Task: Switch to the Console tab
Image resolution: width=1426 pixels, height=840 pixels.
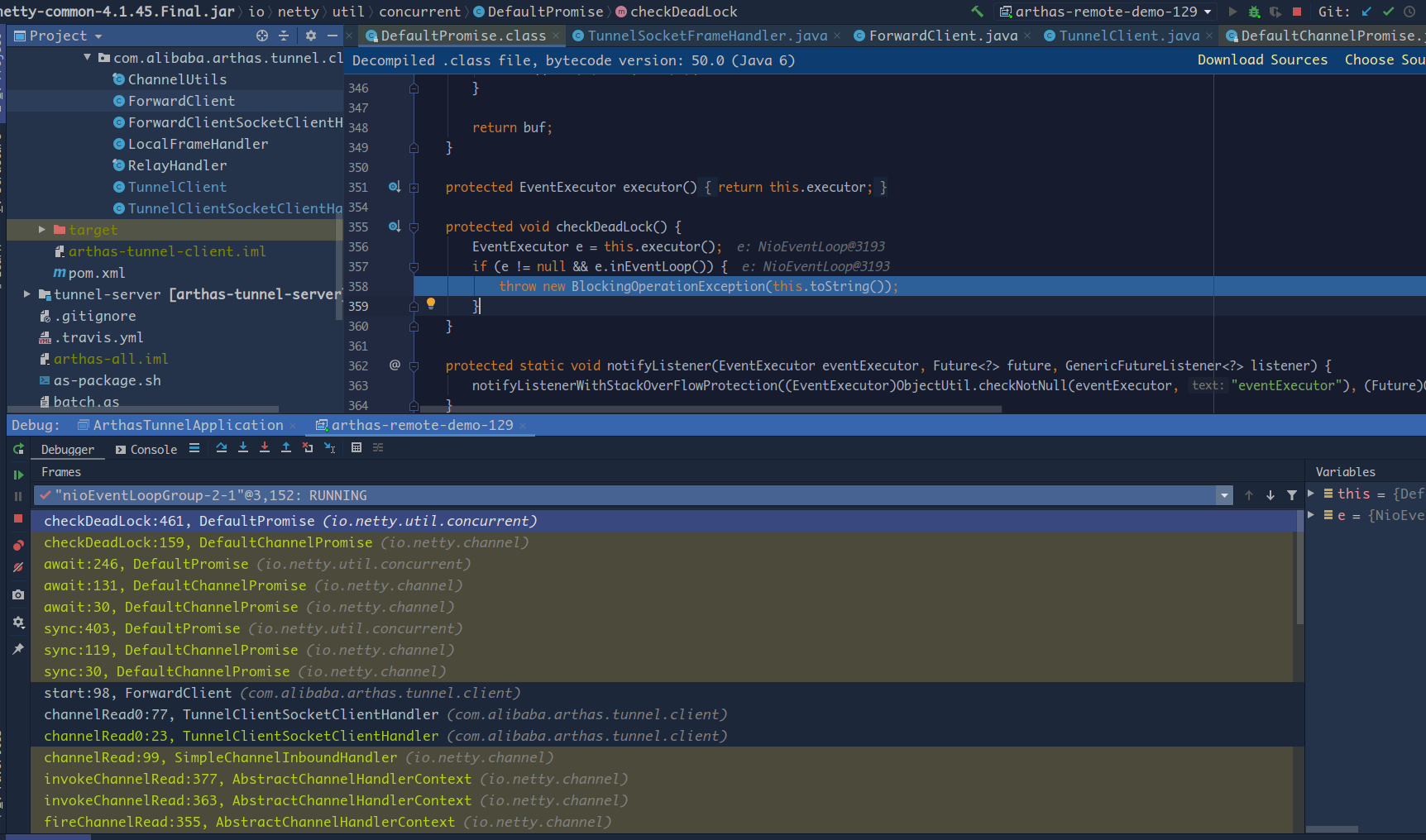Action: coord(146,450)
